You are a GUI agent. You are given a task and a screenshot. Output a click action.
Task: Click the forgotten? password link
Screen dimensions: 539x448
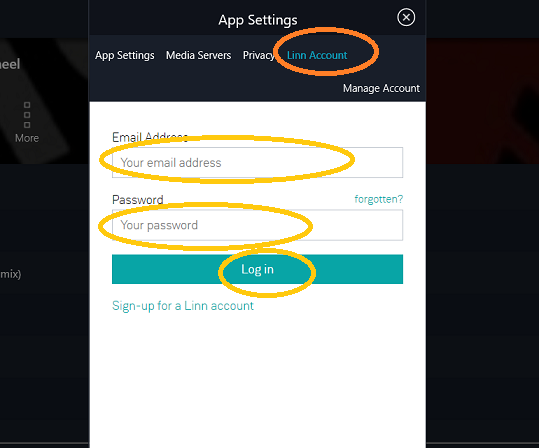tap(378, 199)
